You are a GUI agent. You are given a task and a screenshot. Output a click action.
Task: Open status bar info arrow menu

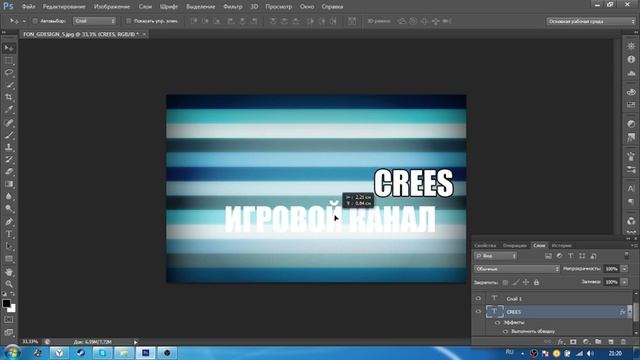[x=136, y=342]
